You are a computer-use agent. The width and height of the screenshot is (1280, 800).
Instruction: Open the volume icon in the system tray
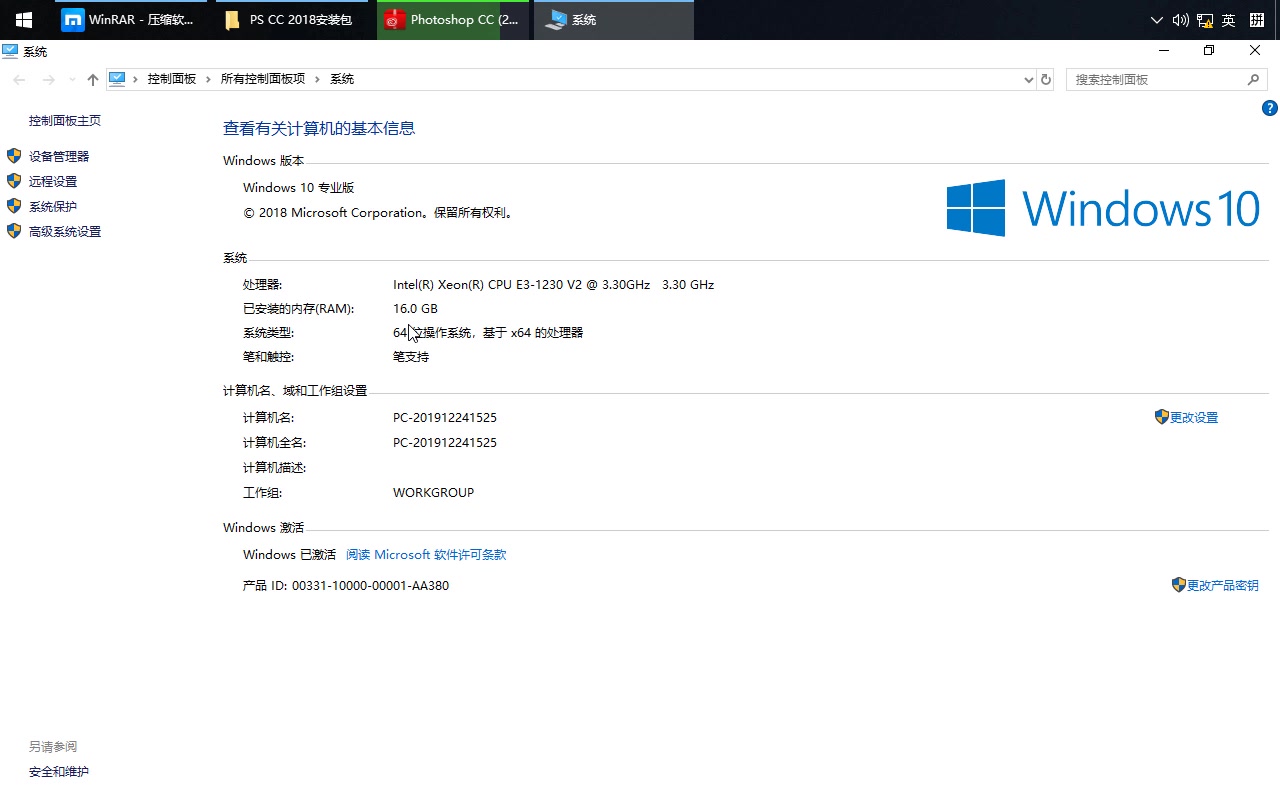click(x=1180, y=19)
